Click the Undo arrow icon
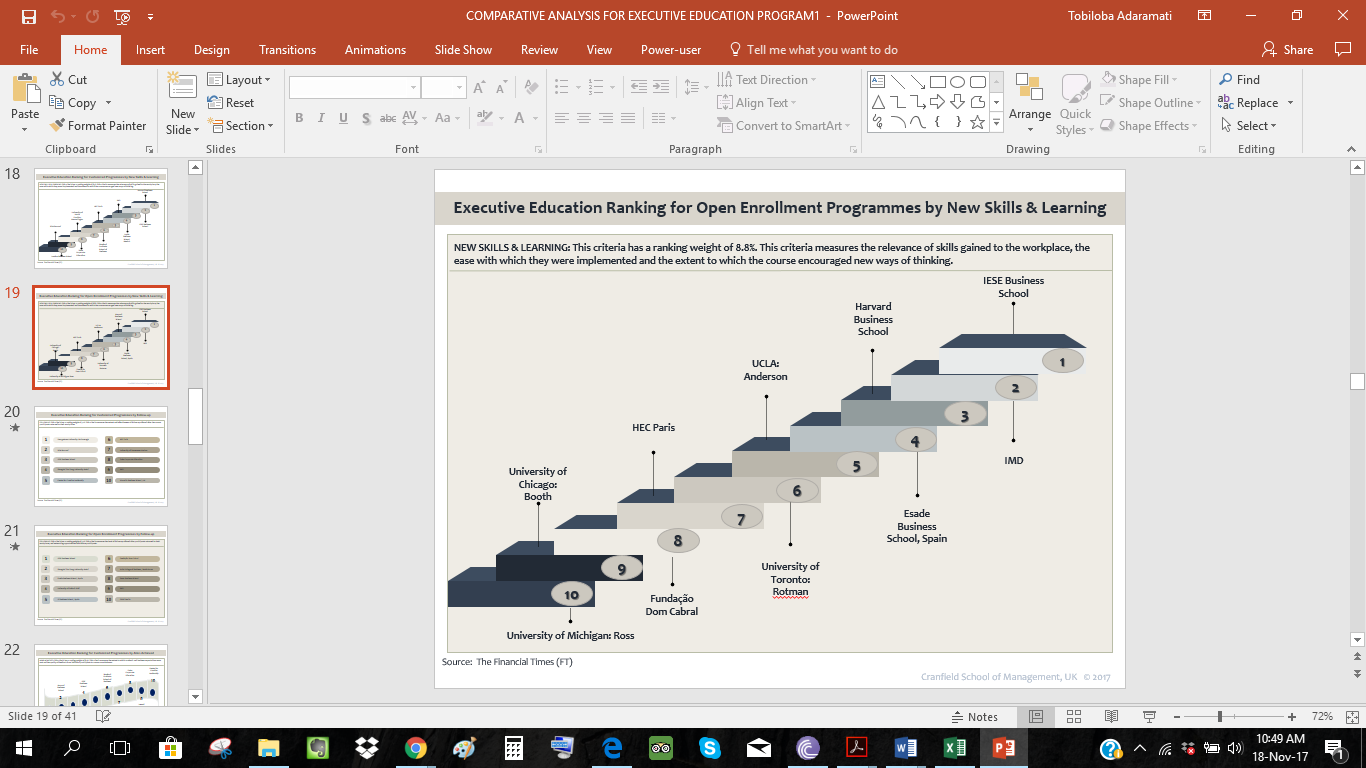This screenshot has width=1366, height=768. point(58,16)
